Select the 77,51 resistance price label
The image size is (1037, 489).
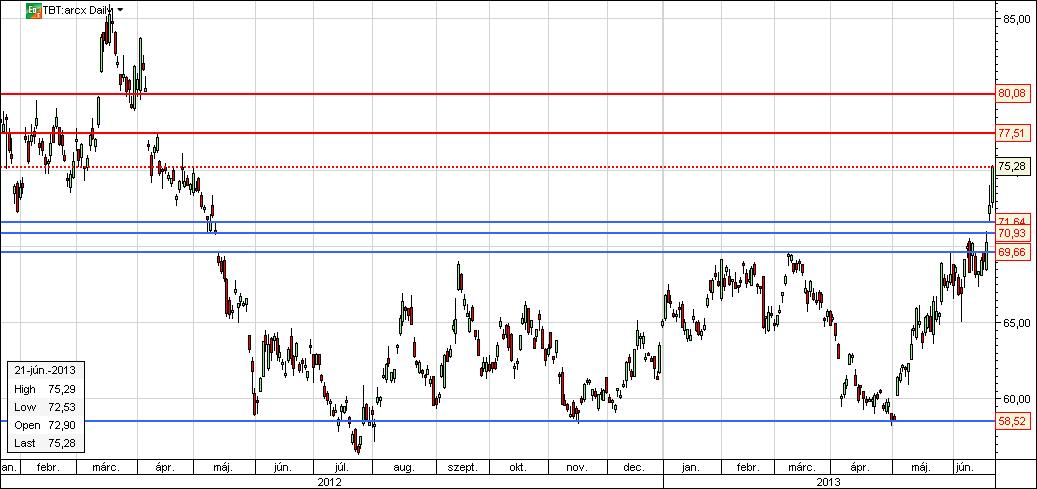click(x=1014, y=133)
